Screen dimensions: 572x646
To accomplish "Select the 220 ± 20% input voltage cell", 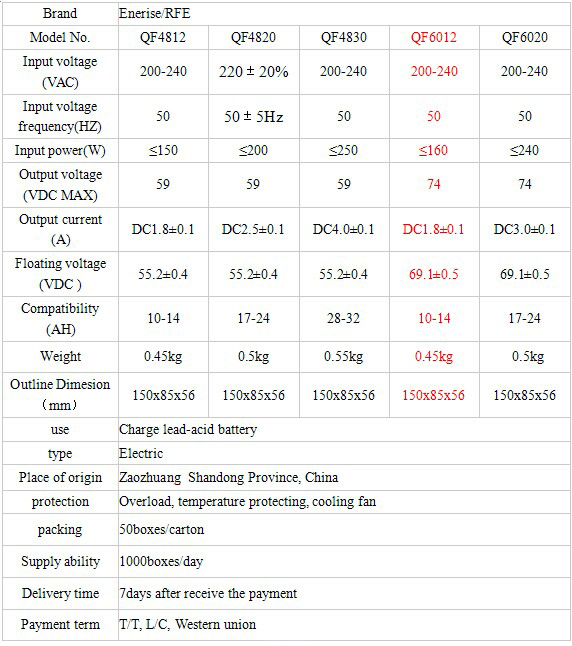I will coord(253,72).
